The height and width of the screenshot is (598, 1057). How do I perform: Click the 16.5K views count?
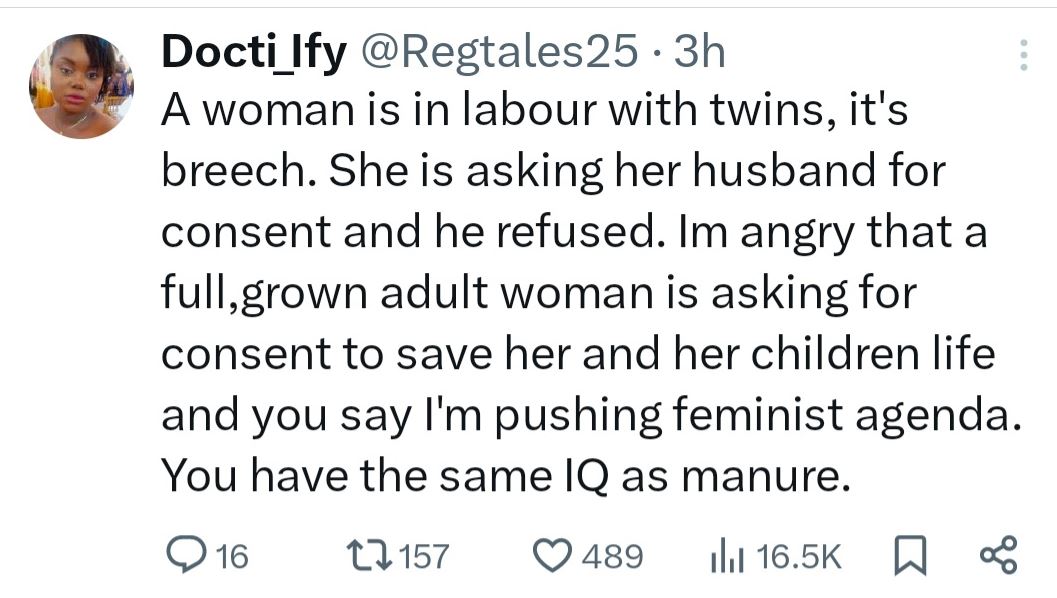tap(800, 556)
